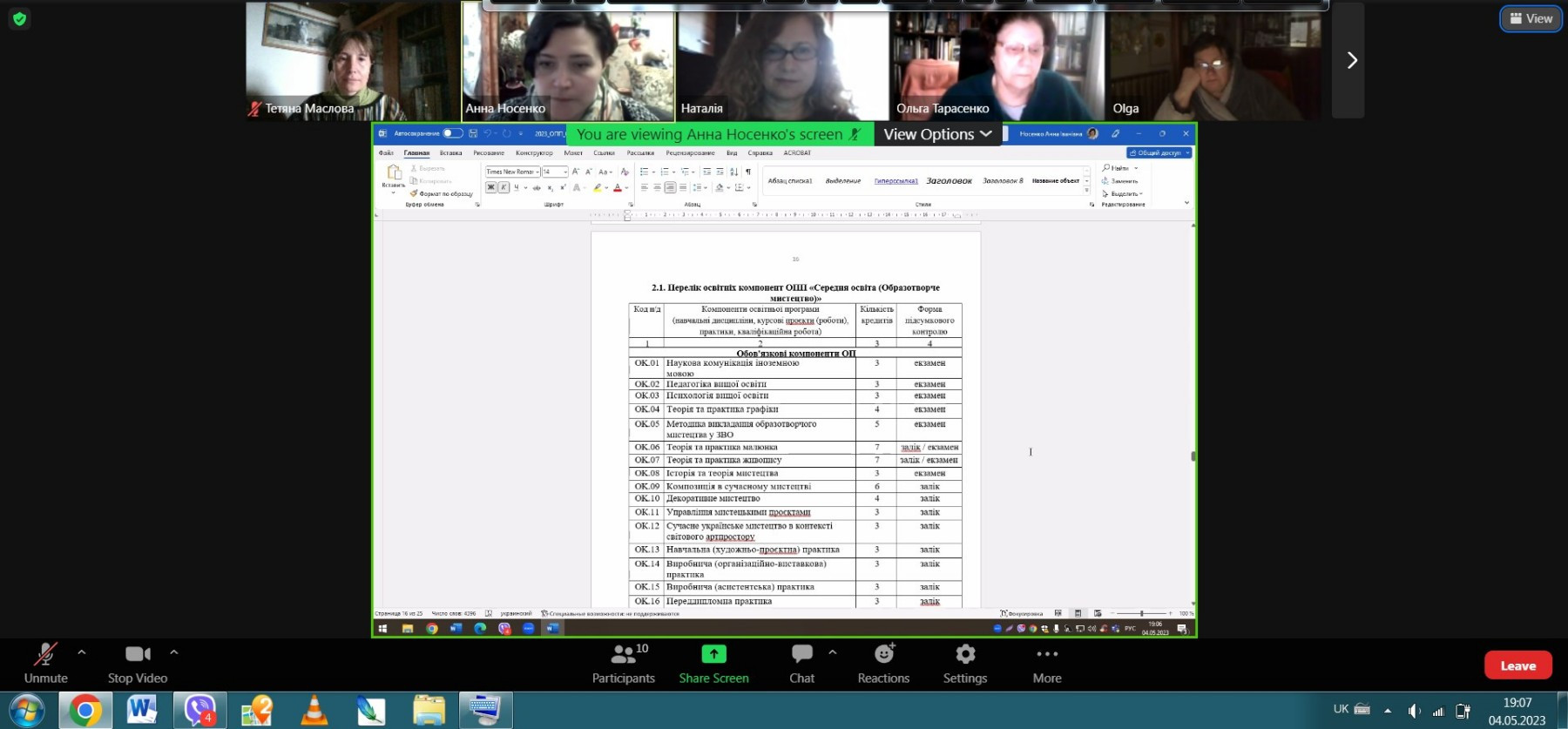Viewport: 1568px width, 729px height.
Task: Click the center alignment icon in Word ribbon
Action: [x=657, y=187]
